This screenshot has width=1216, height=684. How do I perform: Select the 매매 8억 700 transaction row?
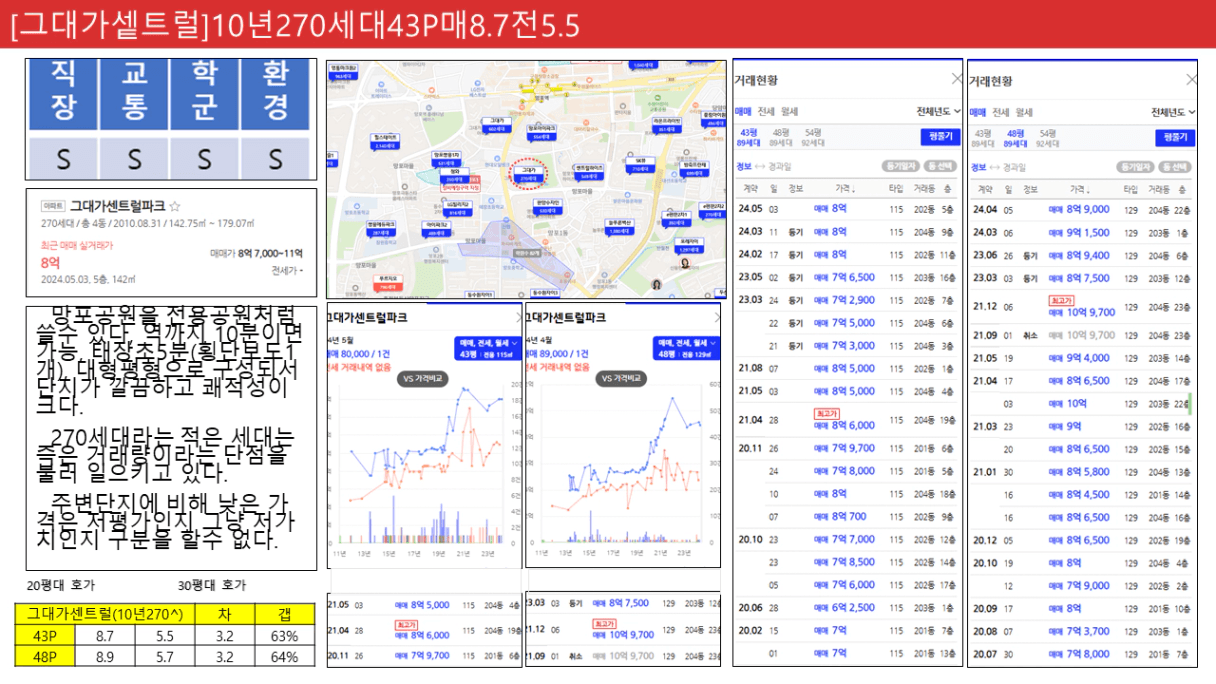pyautogui.click(x=848, y=517)
